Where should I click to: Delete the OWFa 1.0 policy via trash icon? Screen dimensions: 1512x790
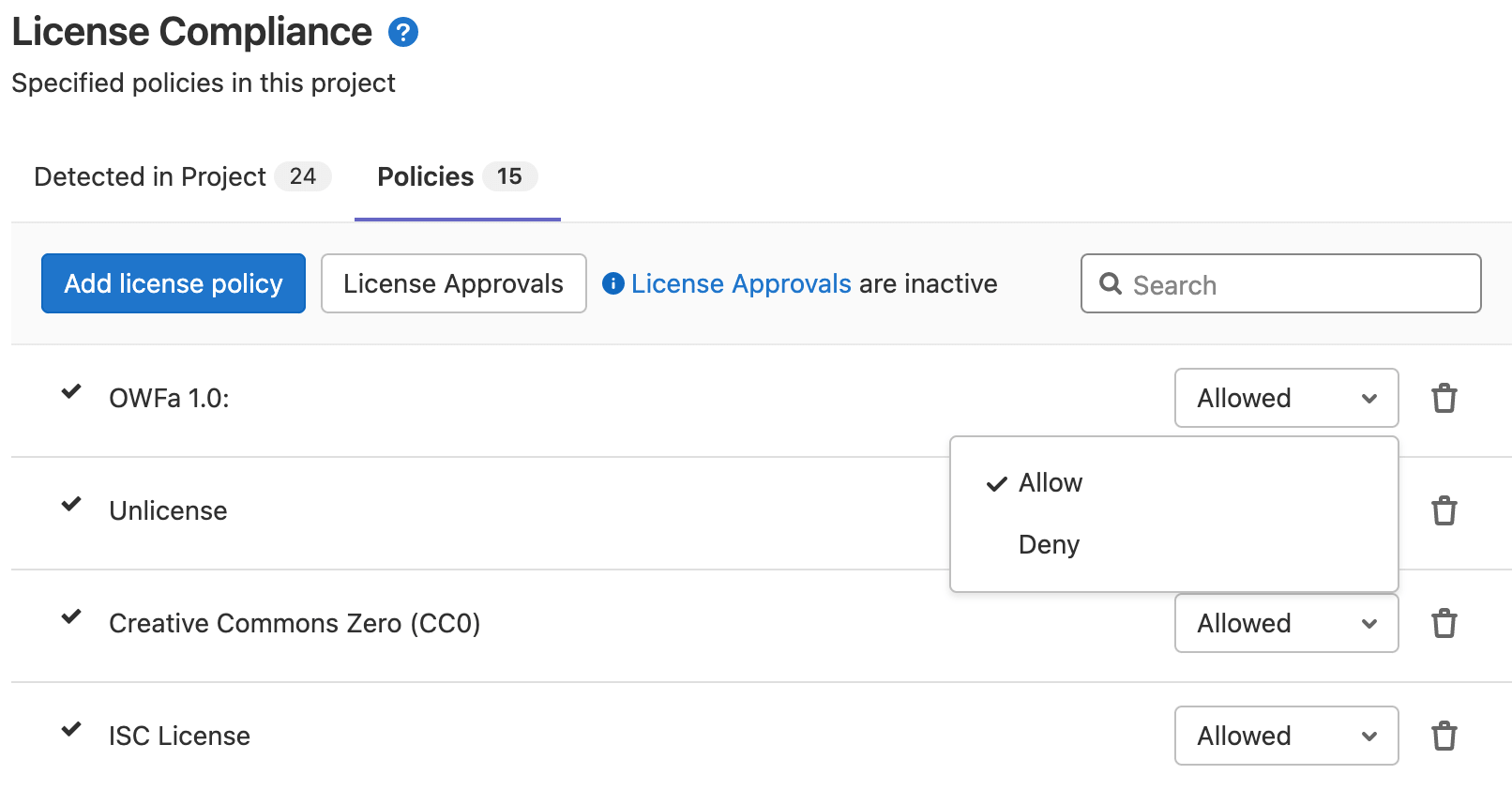tap(1444, 398)
